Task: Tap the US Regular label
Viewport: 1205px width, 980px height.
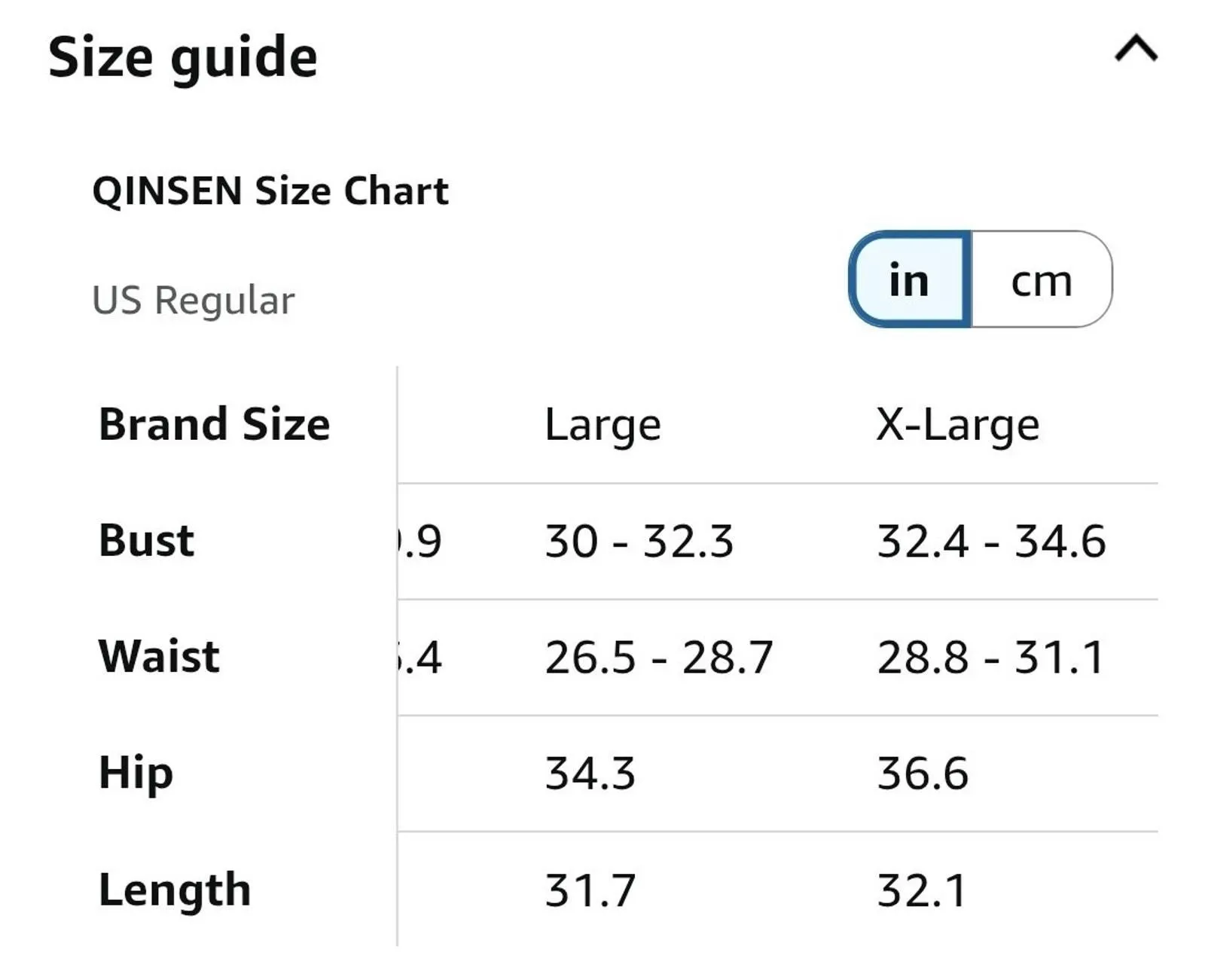Action: tap(193, 300)
